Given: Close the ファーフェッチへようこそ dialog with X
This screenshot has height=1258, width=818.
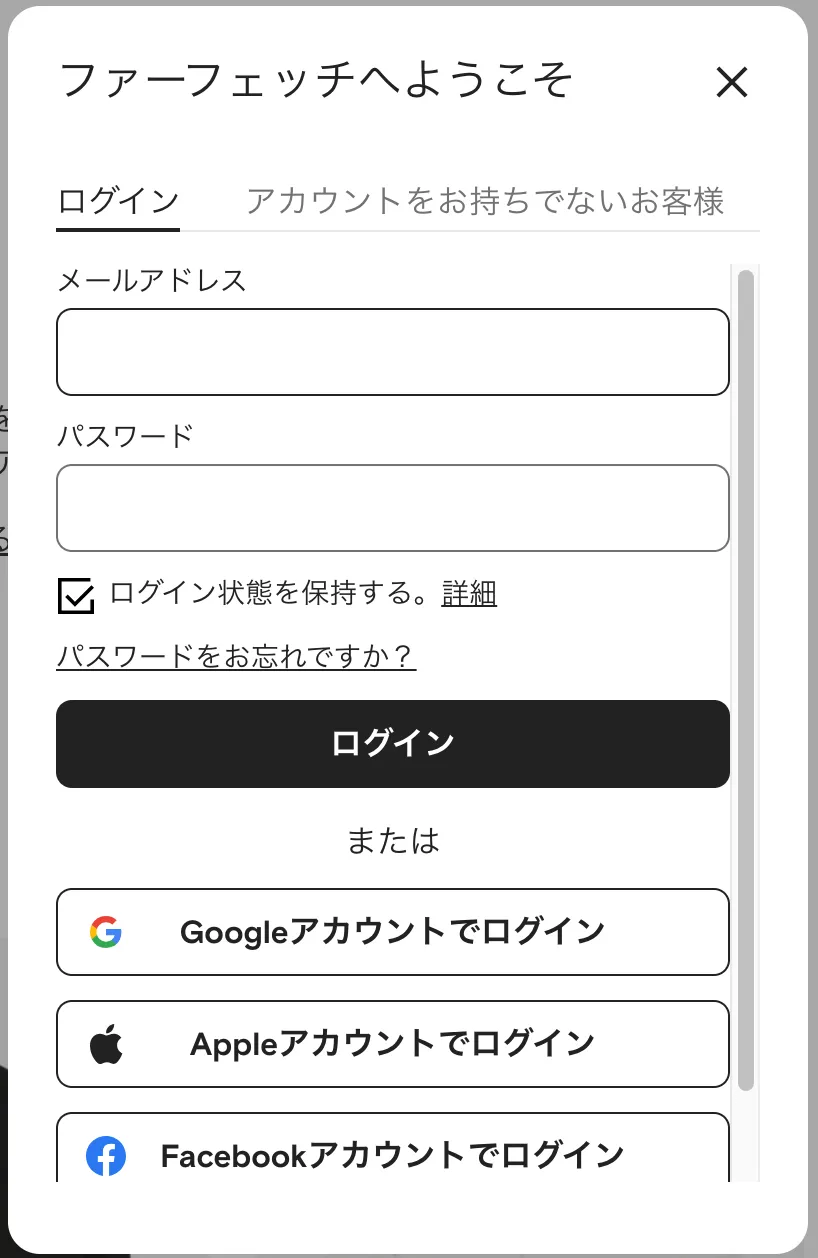Looking at the screenshot, I should [x=732, y=82].
